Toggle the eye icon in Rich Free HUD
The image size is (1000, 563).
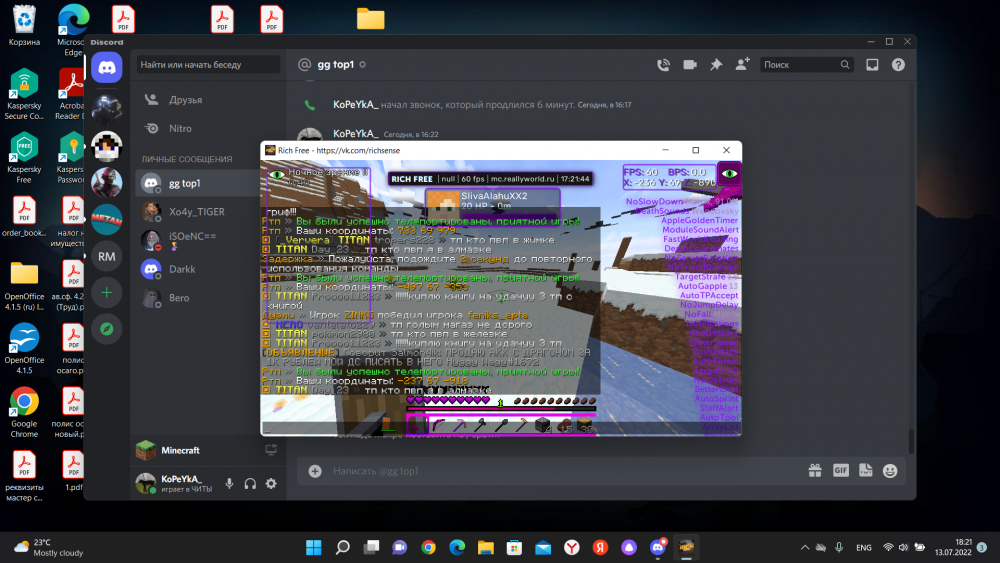point(729,173)
